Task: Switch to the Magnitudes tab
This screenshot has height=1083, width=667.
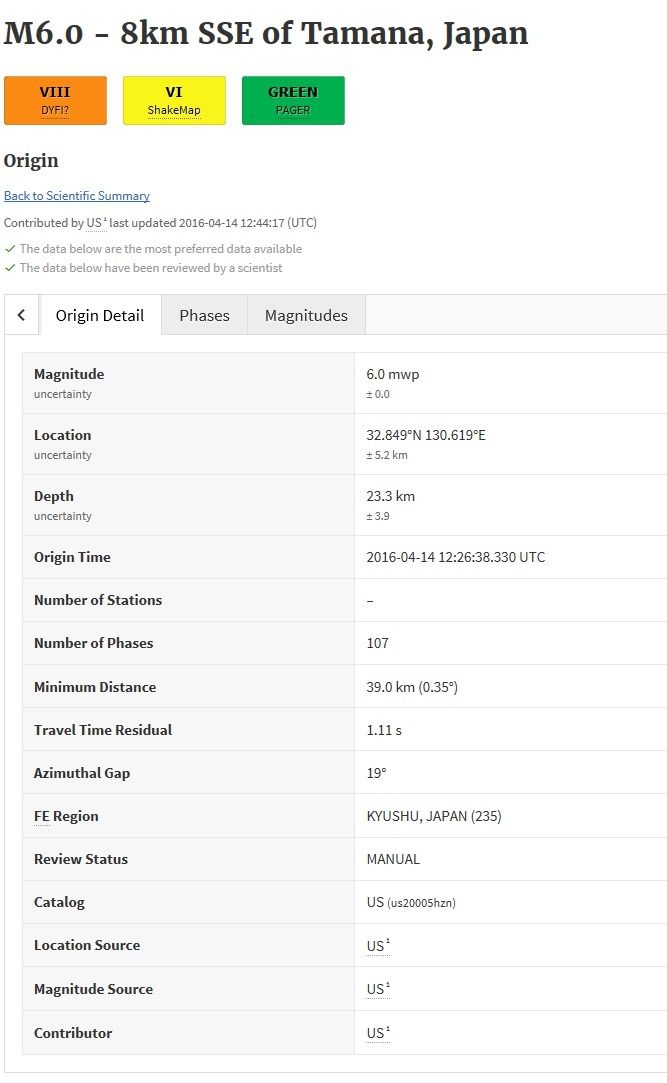Action: pyautogui.click(x=307, y=315)
